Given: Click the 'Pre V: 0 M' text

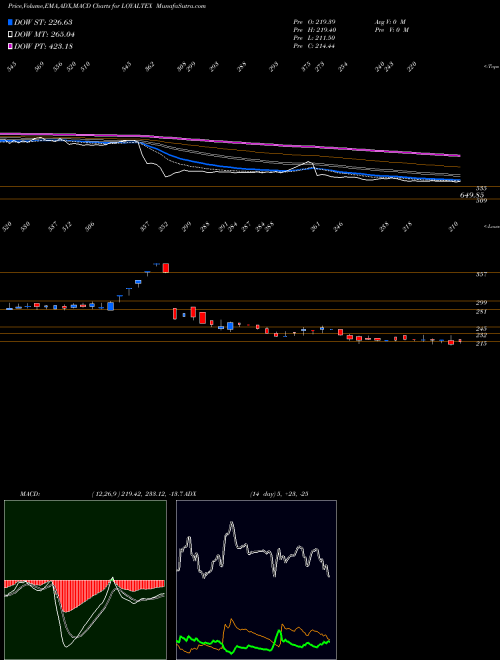Looking at the screenshot, I should click(391, 30).
